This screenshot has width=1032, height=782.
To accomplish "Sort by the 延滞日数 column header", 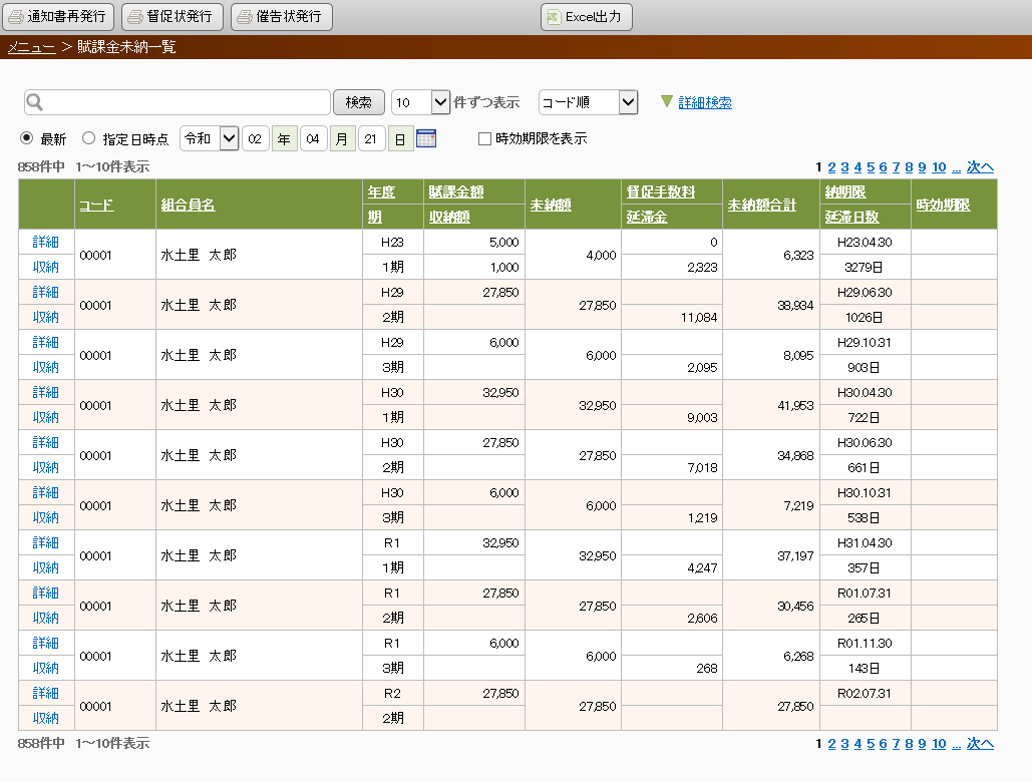I will [852, 217].
